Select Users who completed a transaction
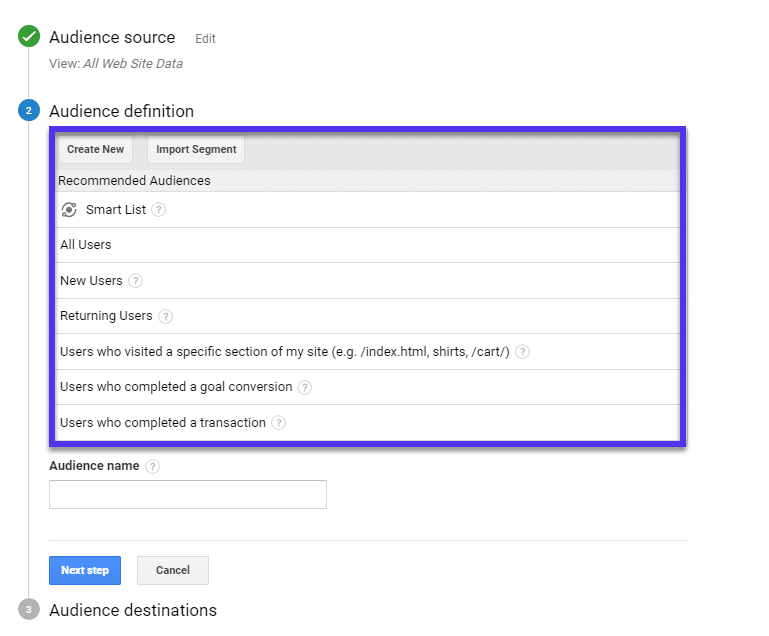This screenshot has width=769, height=636. tap(163, 423)
